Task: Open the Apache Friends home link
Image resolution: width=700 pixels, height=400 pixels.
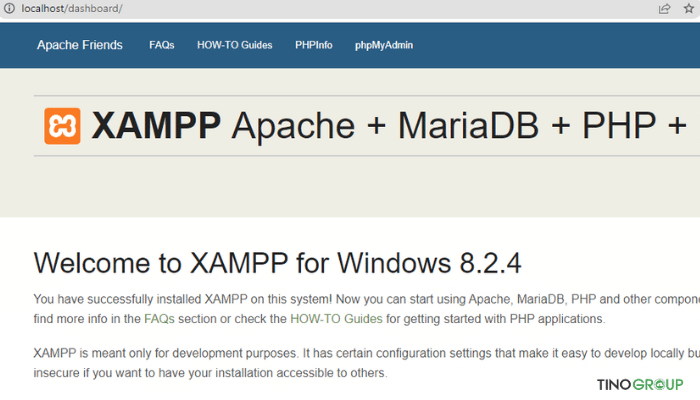Action: (79, 45)
